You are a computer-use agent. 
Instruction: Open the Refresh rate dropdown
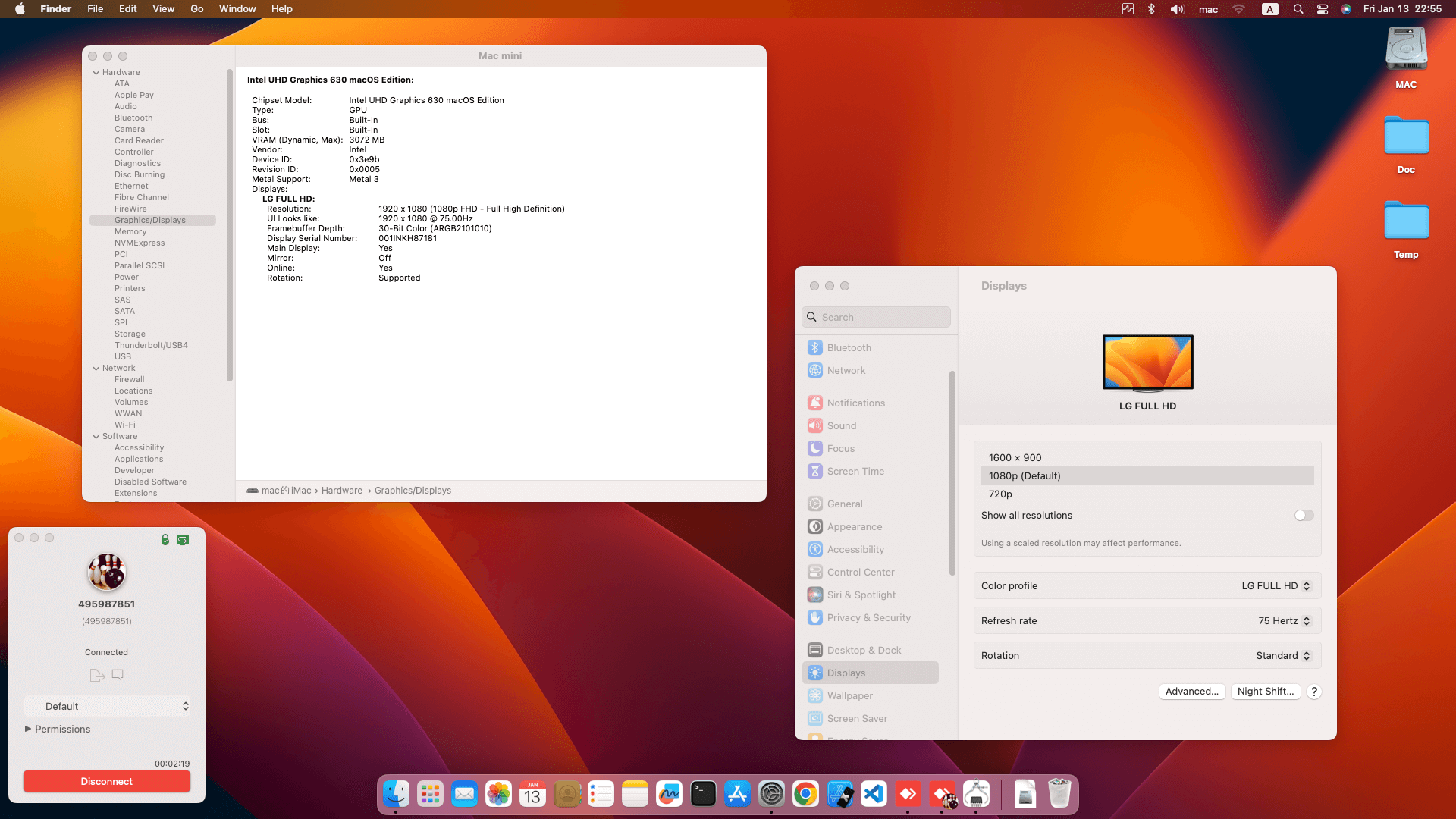pos(1283,620)
